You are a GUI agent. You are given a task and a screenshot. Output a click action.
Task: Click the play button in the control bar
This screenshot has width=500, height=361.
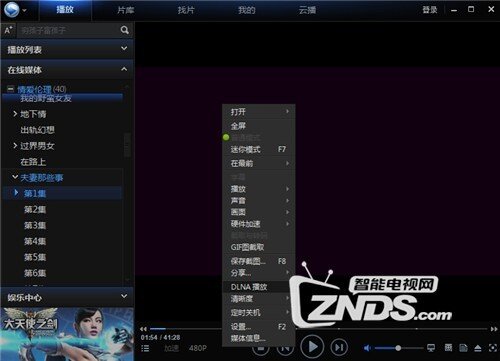(x=312, y=347)
